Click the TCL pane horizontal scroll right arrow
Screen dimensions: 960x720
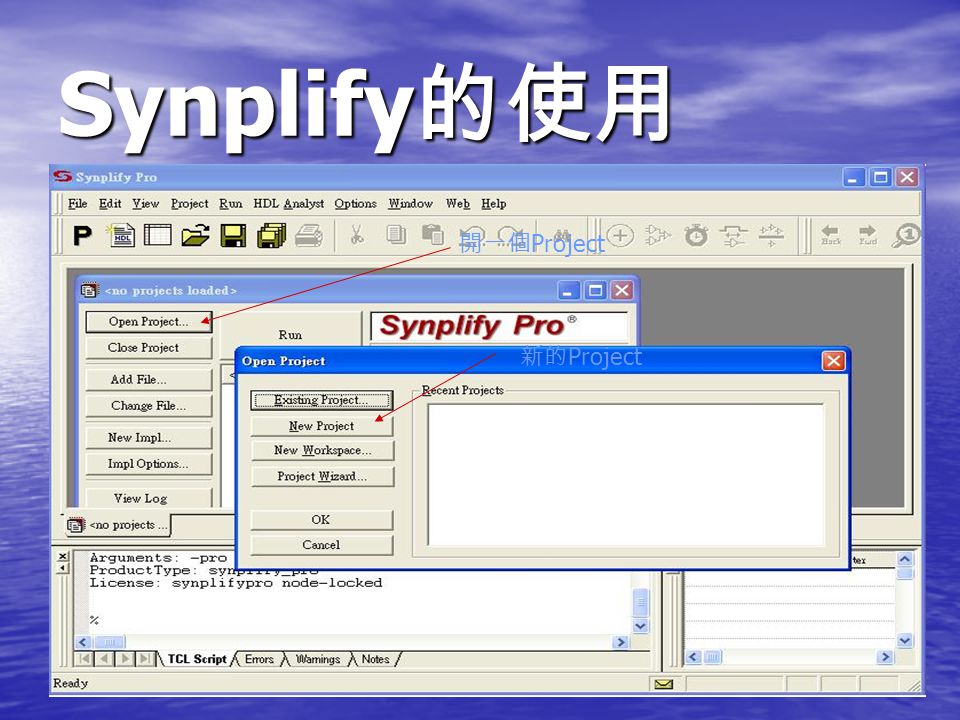(620, 642)
